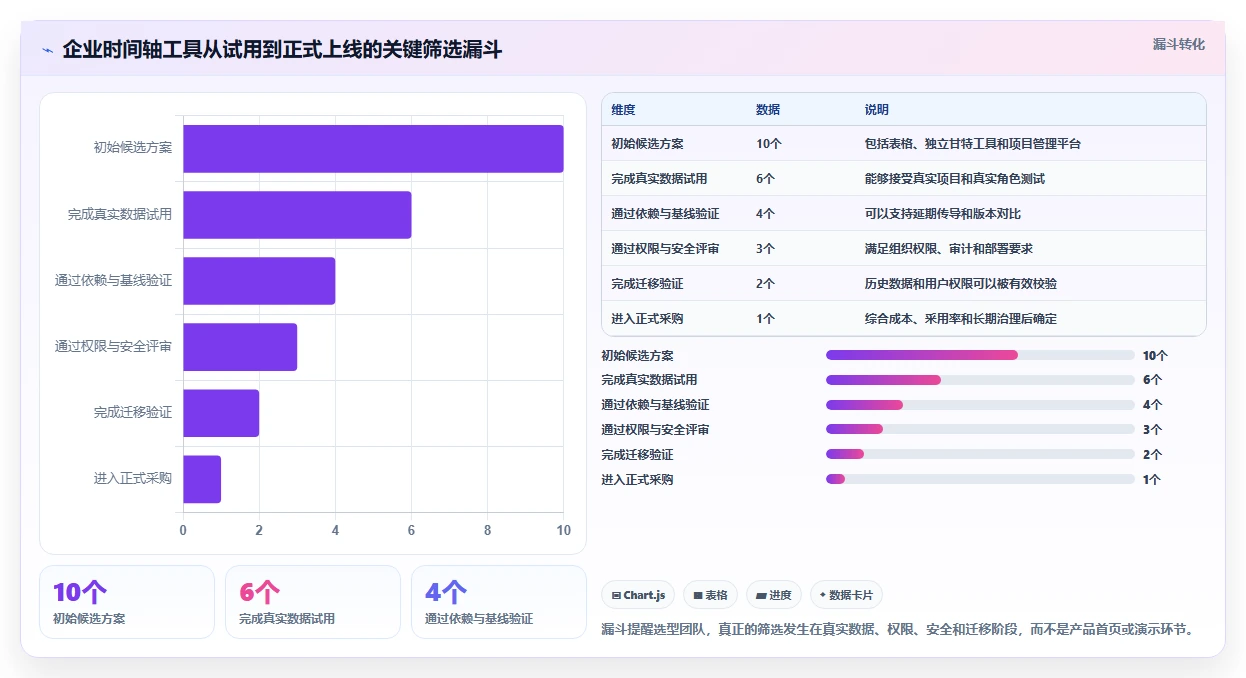Screen dimensions: 1246x678
Task: Select the description 历史数据和用户权限可以被有效校验
Action: coord(961,284)
